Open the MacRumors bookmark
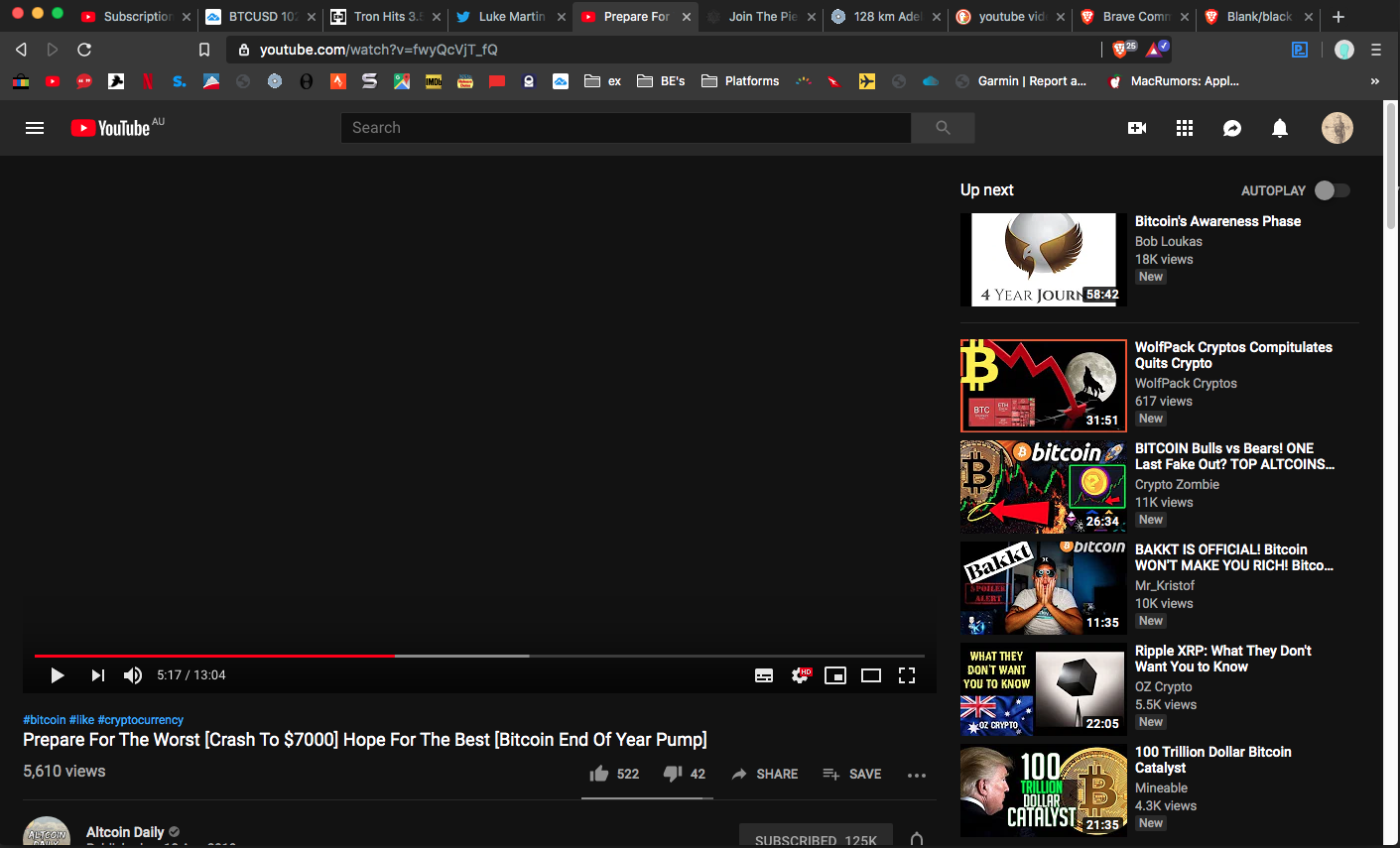Viewport: 1400px width, 848px height. pyautogui.click(x=1174, y=81)
